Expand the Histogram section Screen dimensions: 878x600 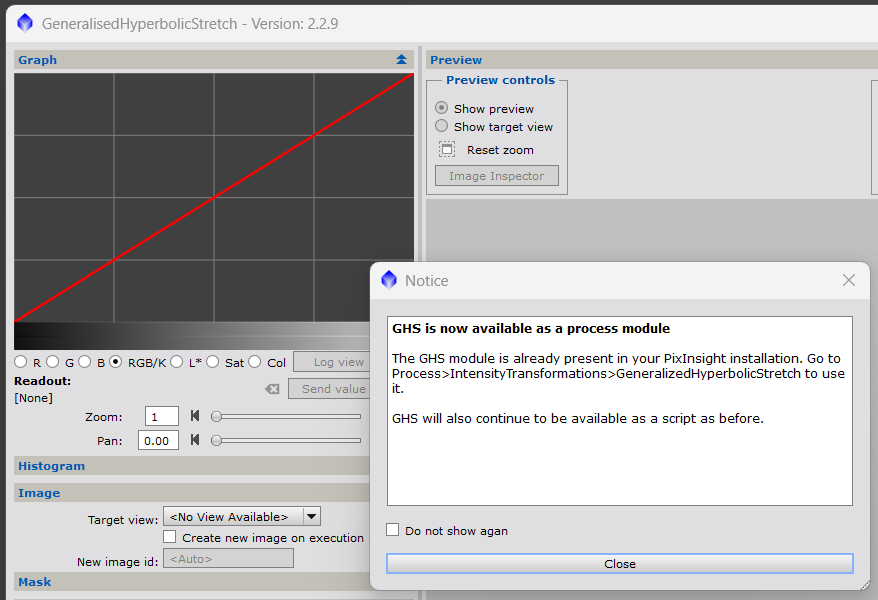coord(192,466)
